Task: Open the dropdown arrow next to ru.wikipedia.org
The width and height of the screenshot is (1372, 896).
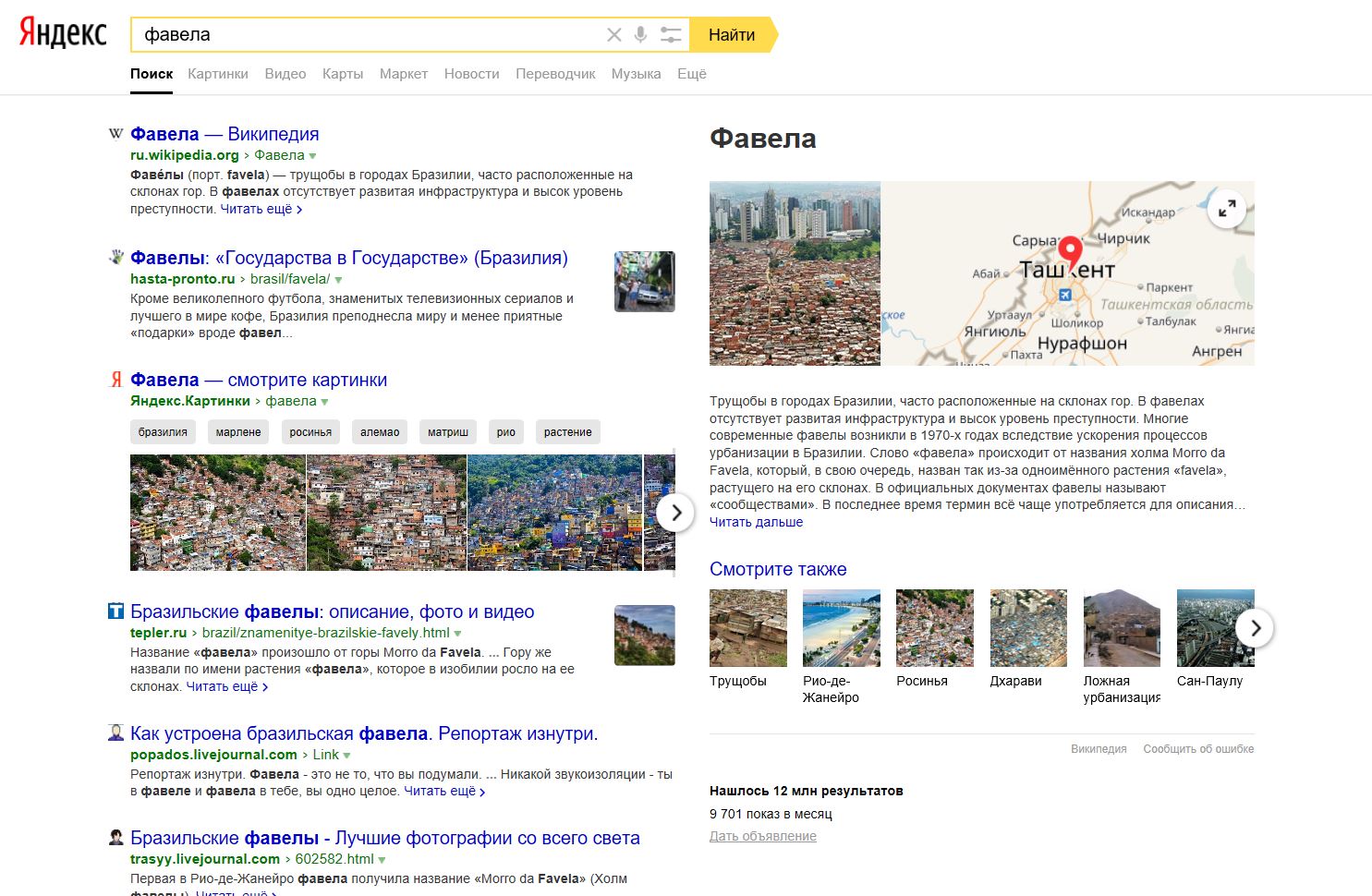Action: tap(313, 156)
